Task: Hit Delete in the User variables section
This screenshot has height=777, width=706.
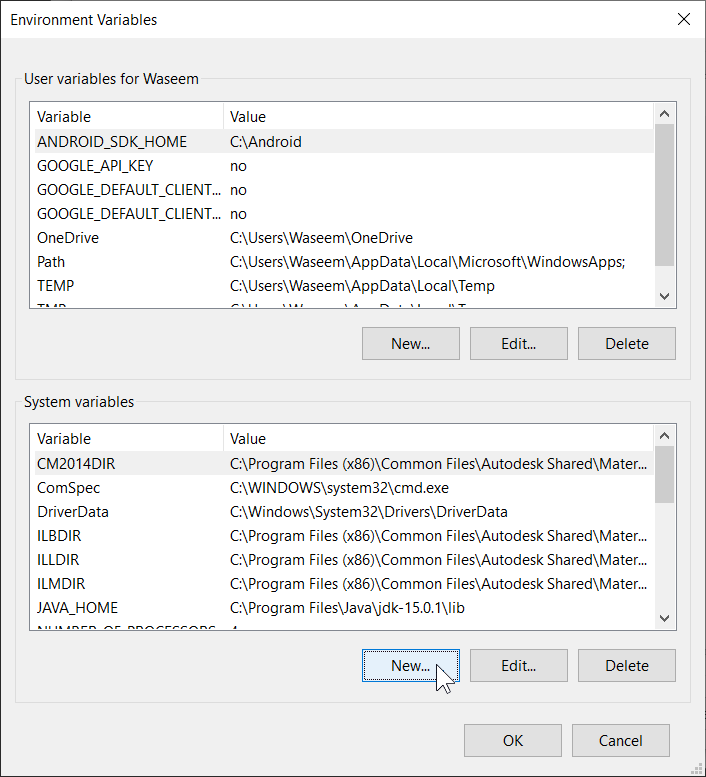Action: [x=626, y=343]
